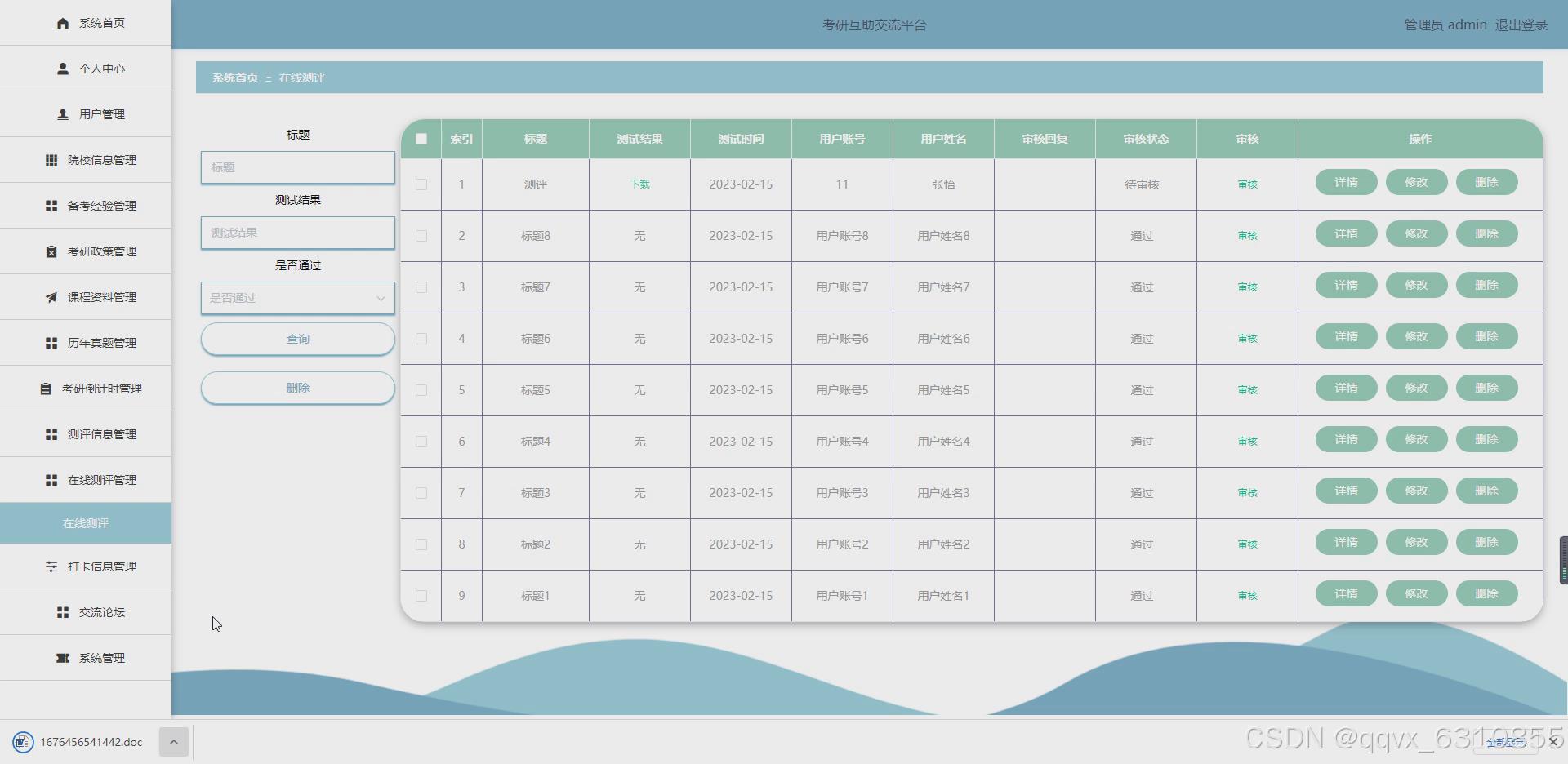This screenshot has width=1568, height=764.
Task: Click 系统首页 in the breadcrumb
Action: pos(235,78)
